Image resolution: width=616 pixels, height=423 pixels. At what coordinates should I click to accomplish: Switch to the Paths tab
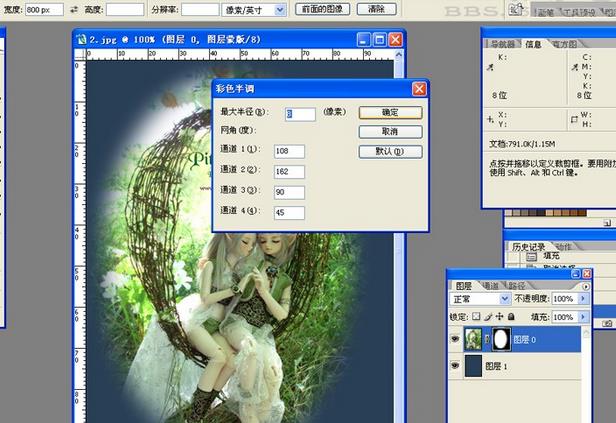click(x=516, y=286)
